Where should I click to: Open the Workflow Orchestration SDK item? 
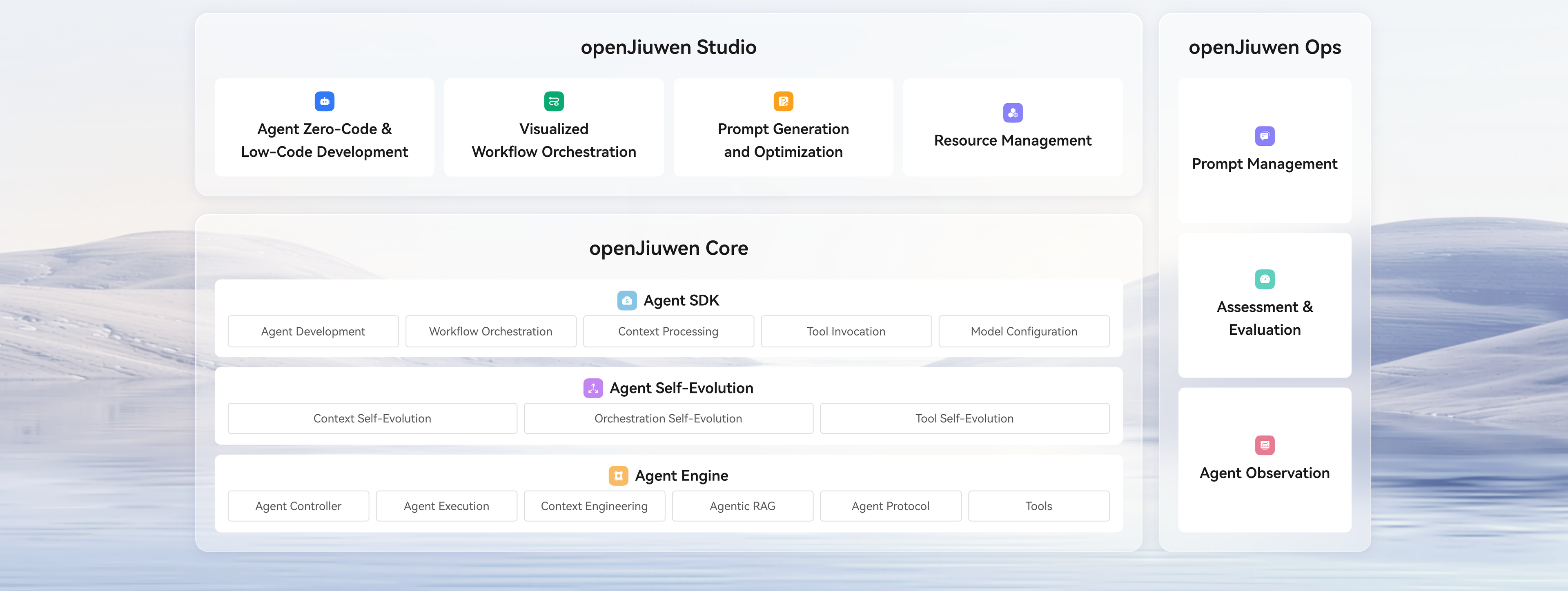[x=490, y=331]
